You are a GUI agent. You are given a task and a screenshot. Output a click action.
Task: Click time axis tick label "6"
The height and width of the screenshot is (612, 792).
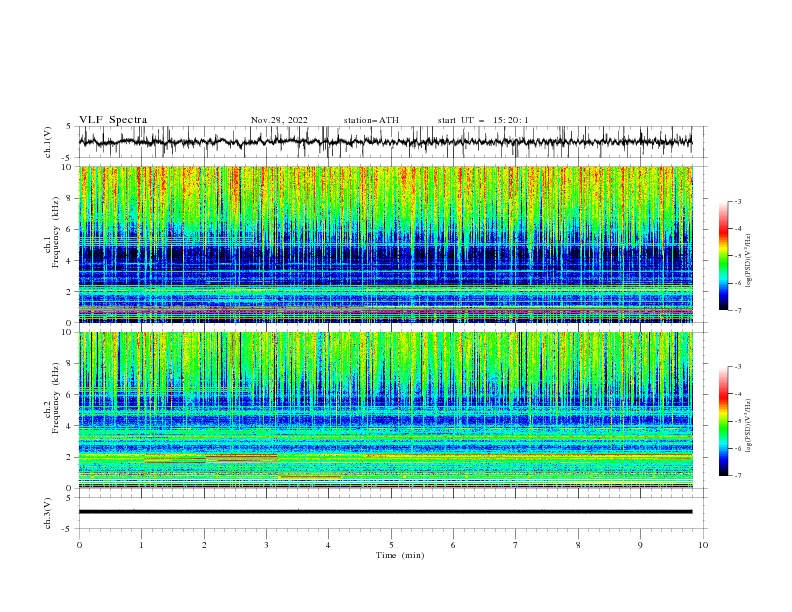pos(453,545)
